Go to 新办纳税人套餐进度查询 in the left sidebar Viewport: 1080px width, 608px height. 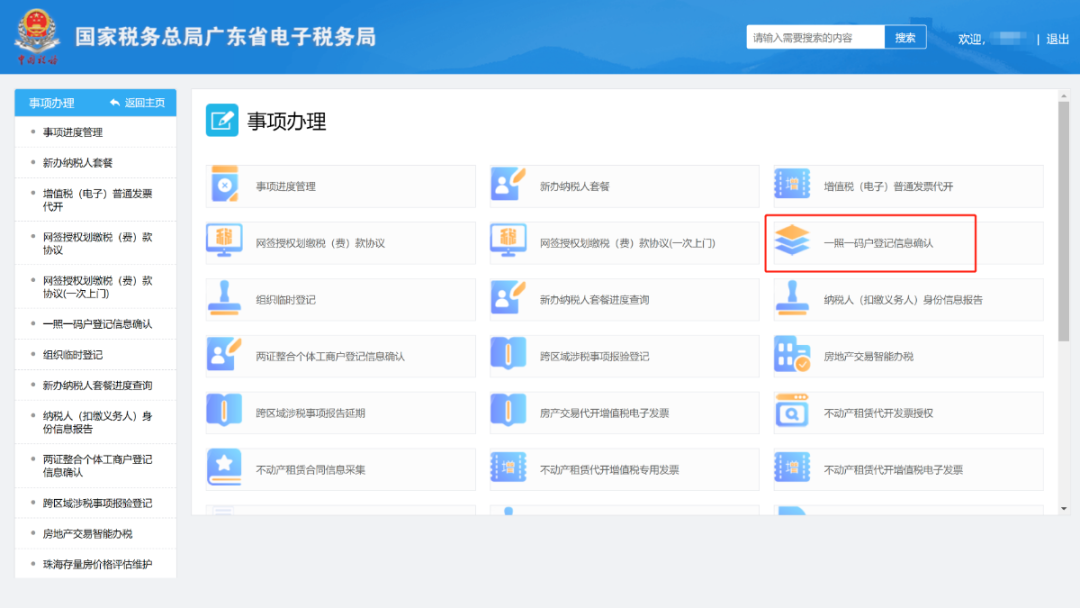click(x=97, y=385)
